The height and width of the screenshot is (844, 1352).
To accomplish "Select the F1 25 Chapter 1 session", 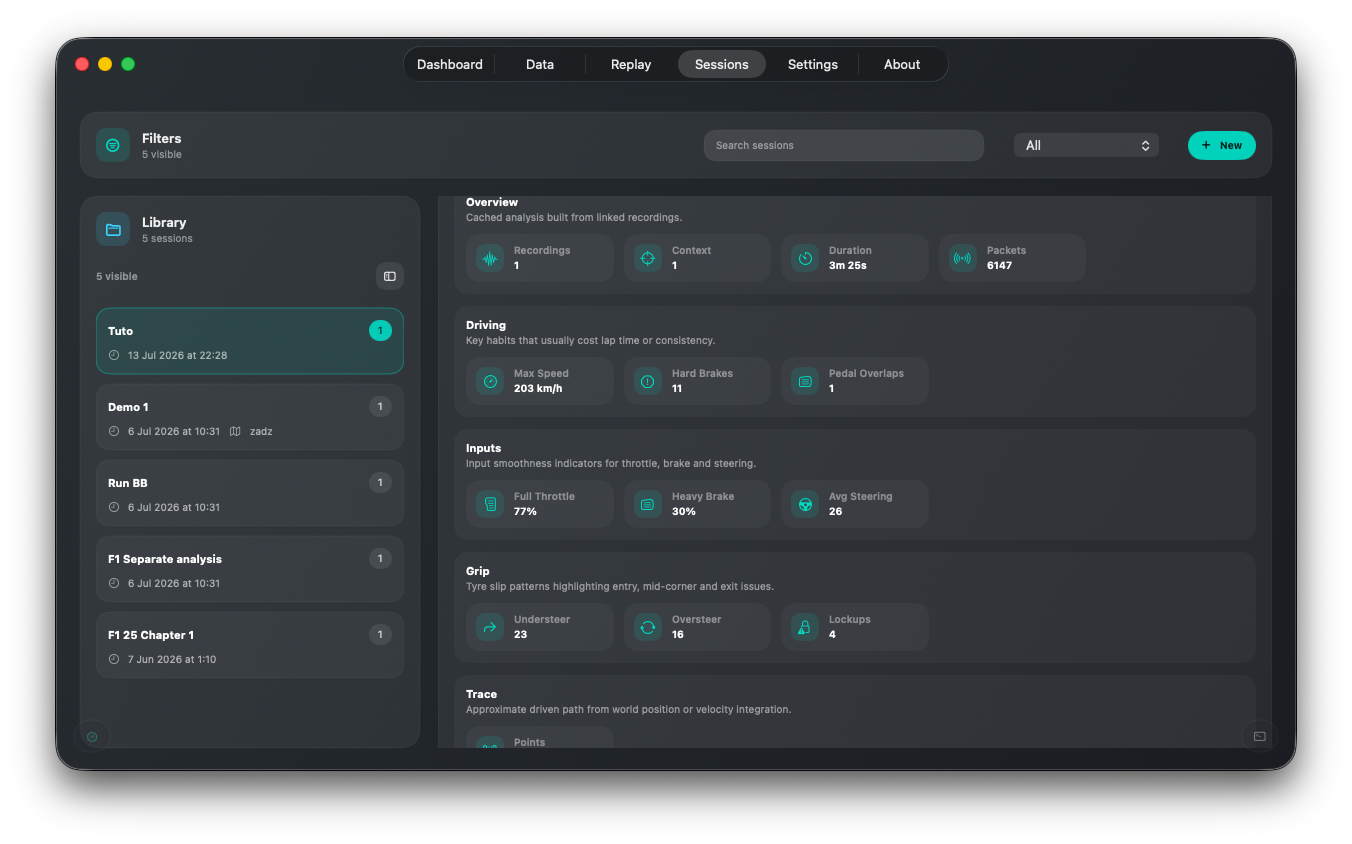I will point(250,645).
